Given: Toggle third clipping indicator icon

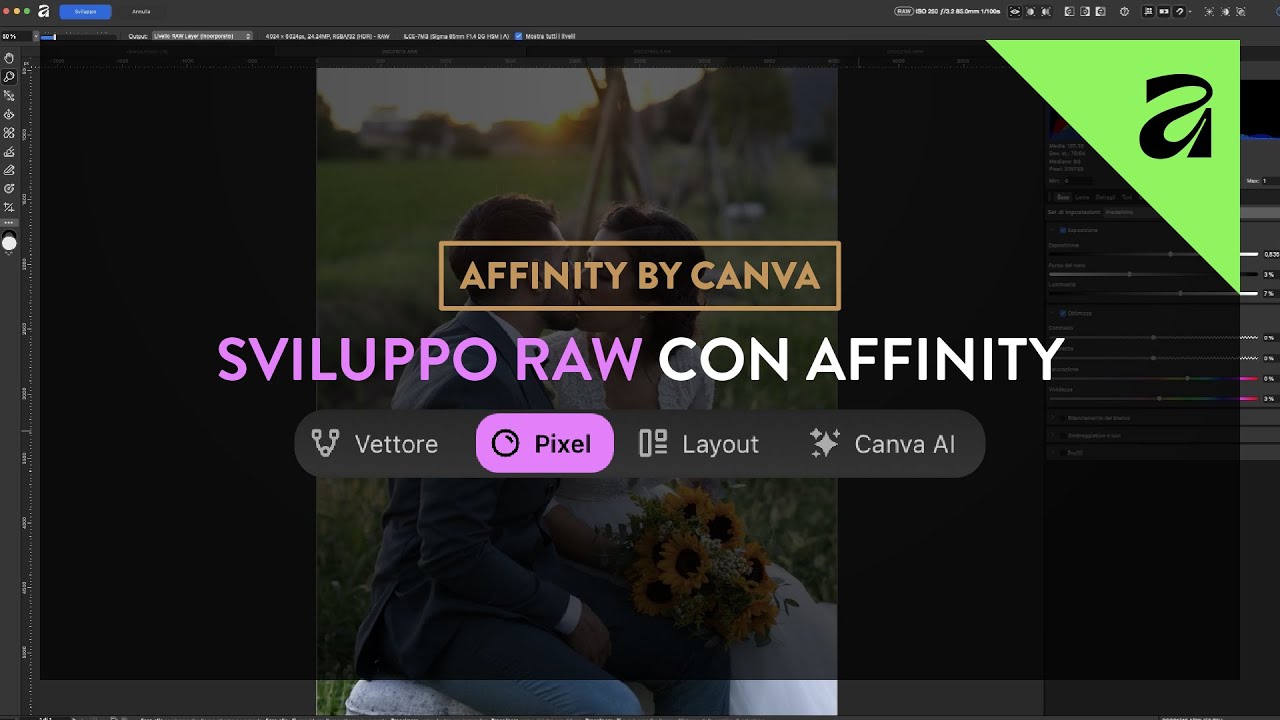Looking at the screenshot, I should click(1101, 11).
